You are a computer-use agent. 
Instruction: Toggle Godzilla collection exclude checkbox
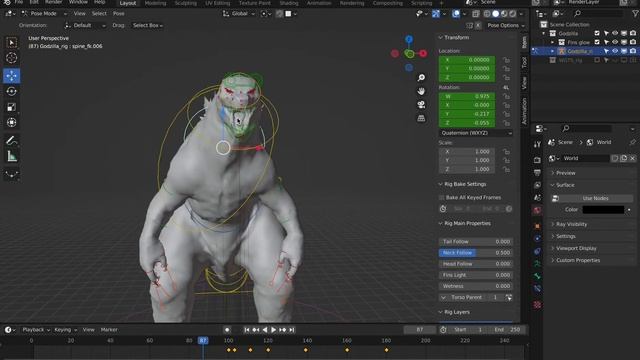click(x=597, y=33)
